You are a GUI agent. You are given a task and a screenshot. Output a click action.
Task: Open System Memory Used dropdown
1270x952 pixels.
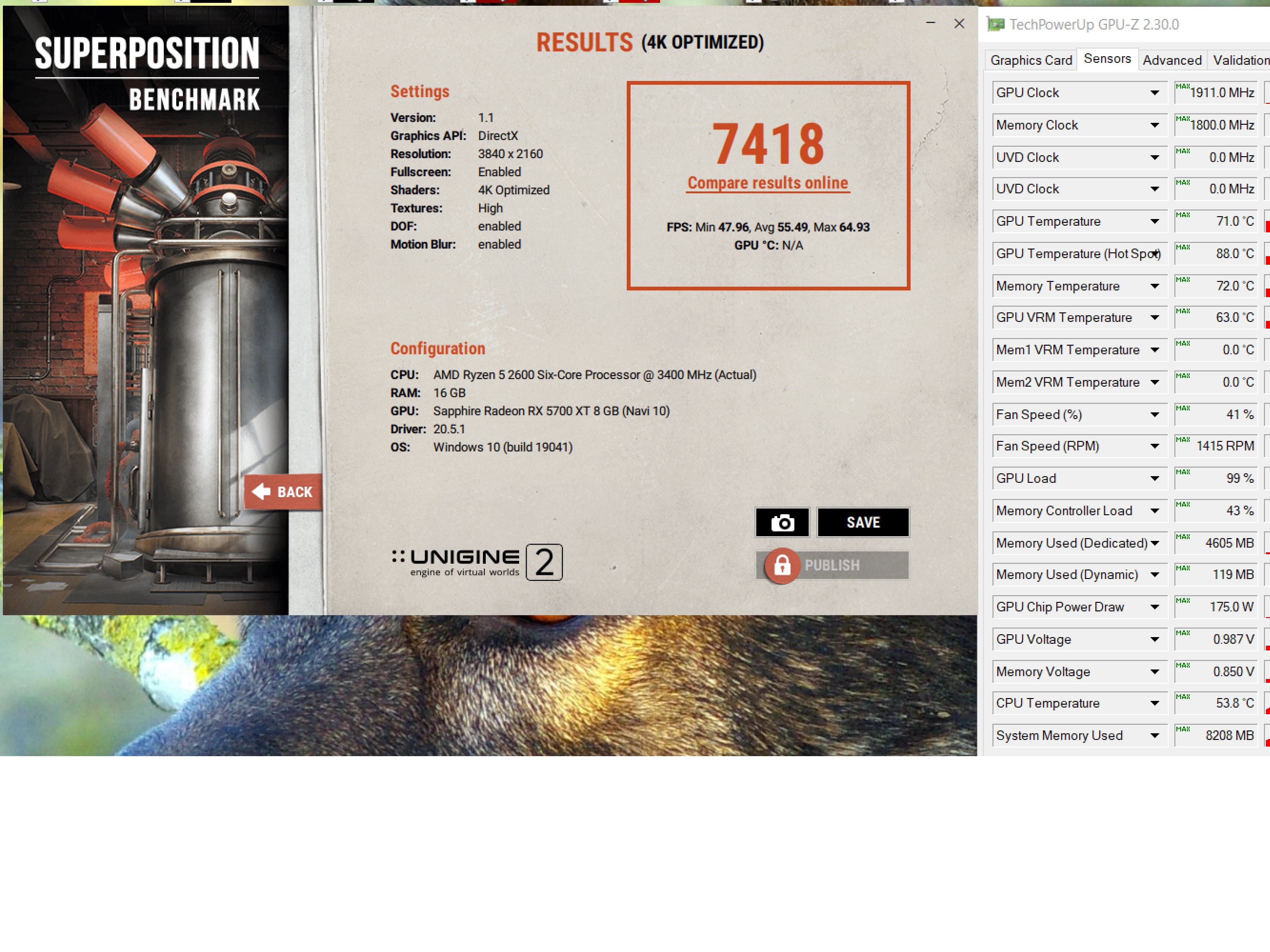(1155, 736)
